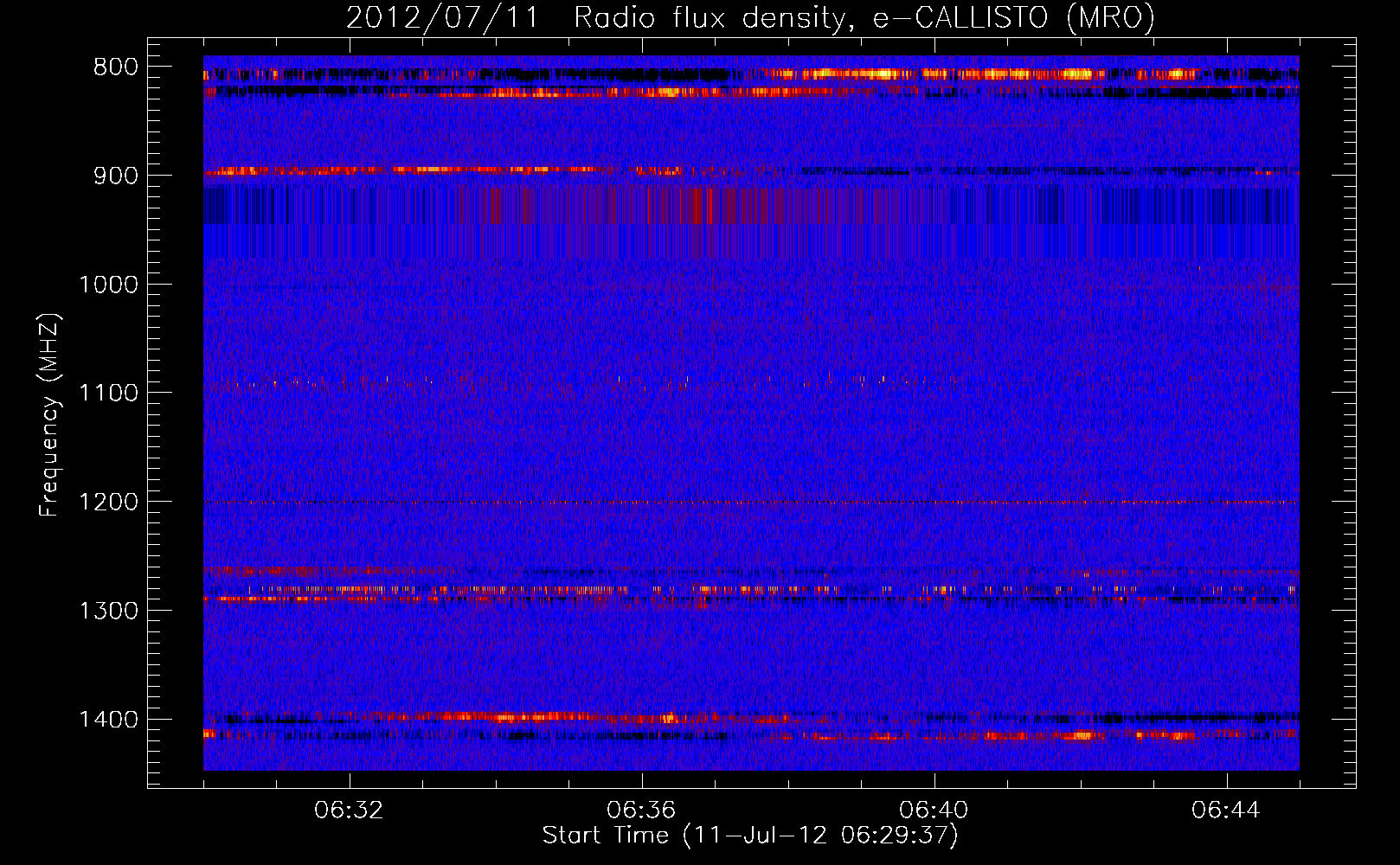This screenshot has height=865, width=1400.
Task: Click the plot title '2012/07/11 Radio flux density, e-CALLISTO (MRO)'
Action: click(750, 17)
